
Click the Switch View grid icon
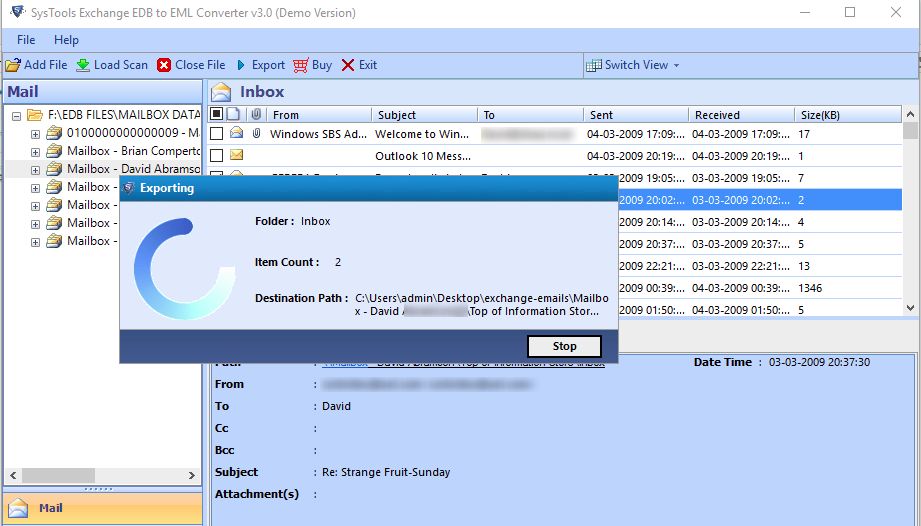click(594, 65)
